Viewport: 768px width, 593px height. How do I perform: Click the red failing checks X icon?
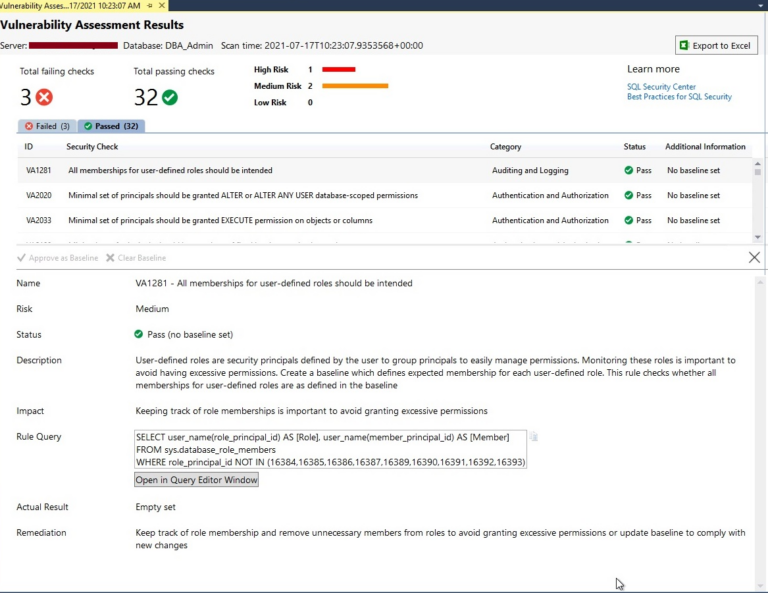pos(44,97)
